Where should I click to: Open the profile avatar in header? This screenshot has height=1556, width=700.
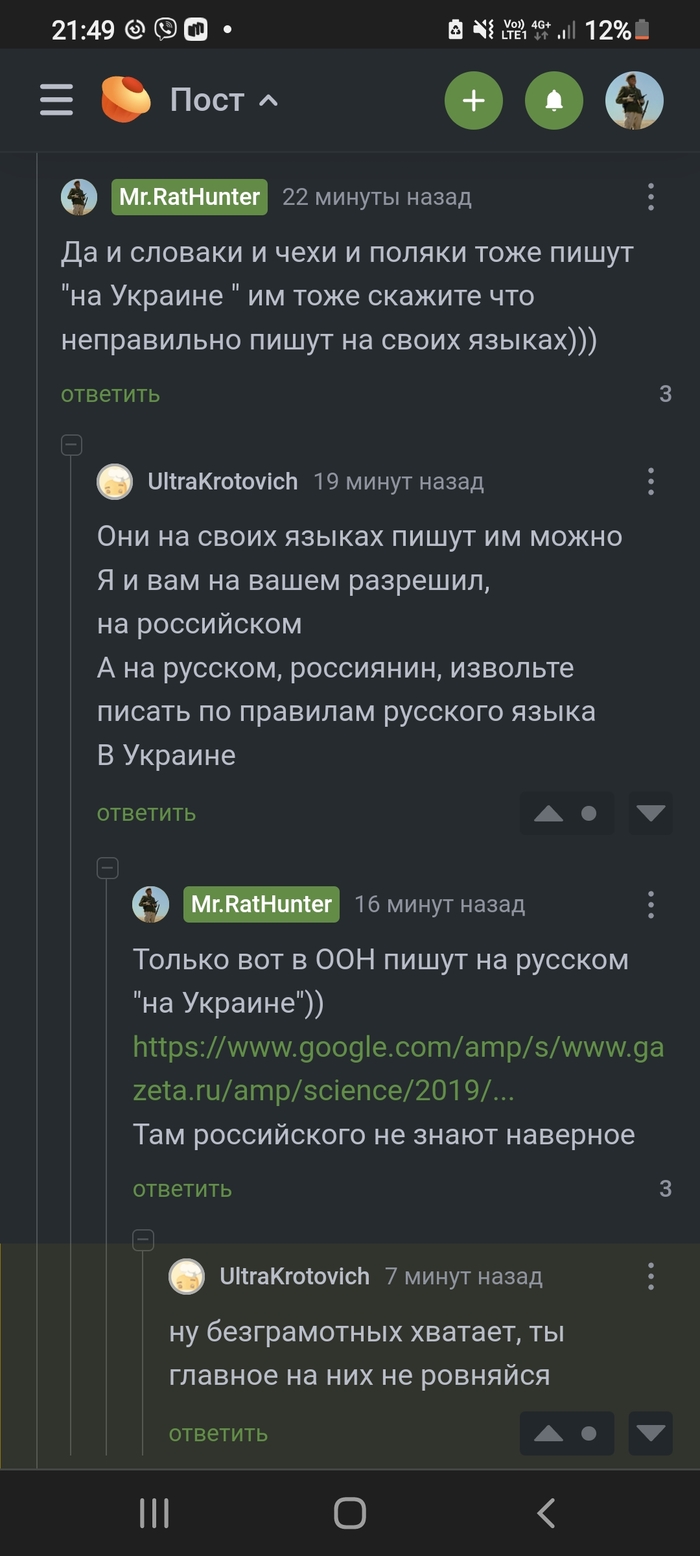634,100
